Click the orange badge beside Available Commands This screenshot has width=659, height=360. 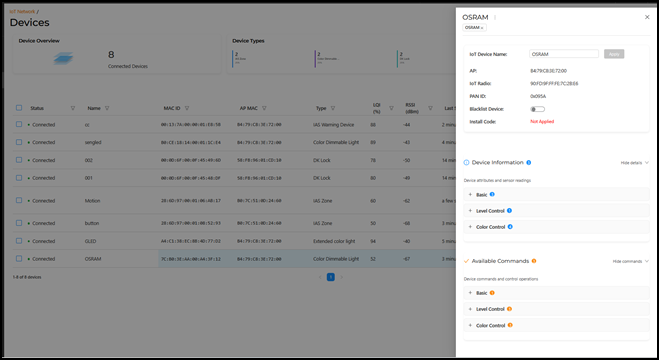tap(534, 261)
